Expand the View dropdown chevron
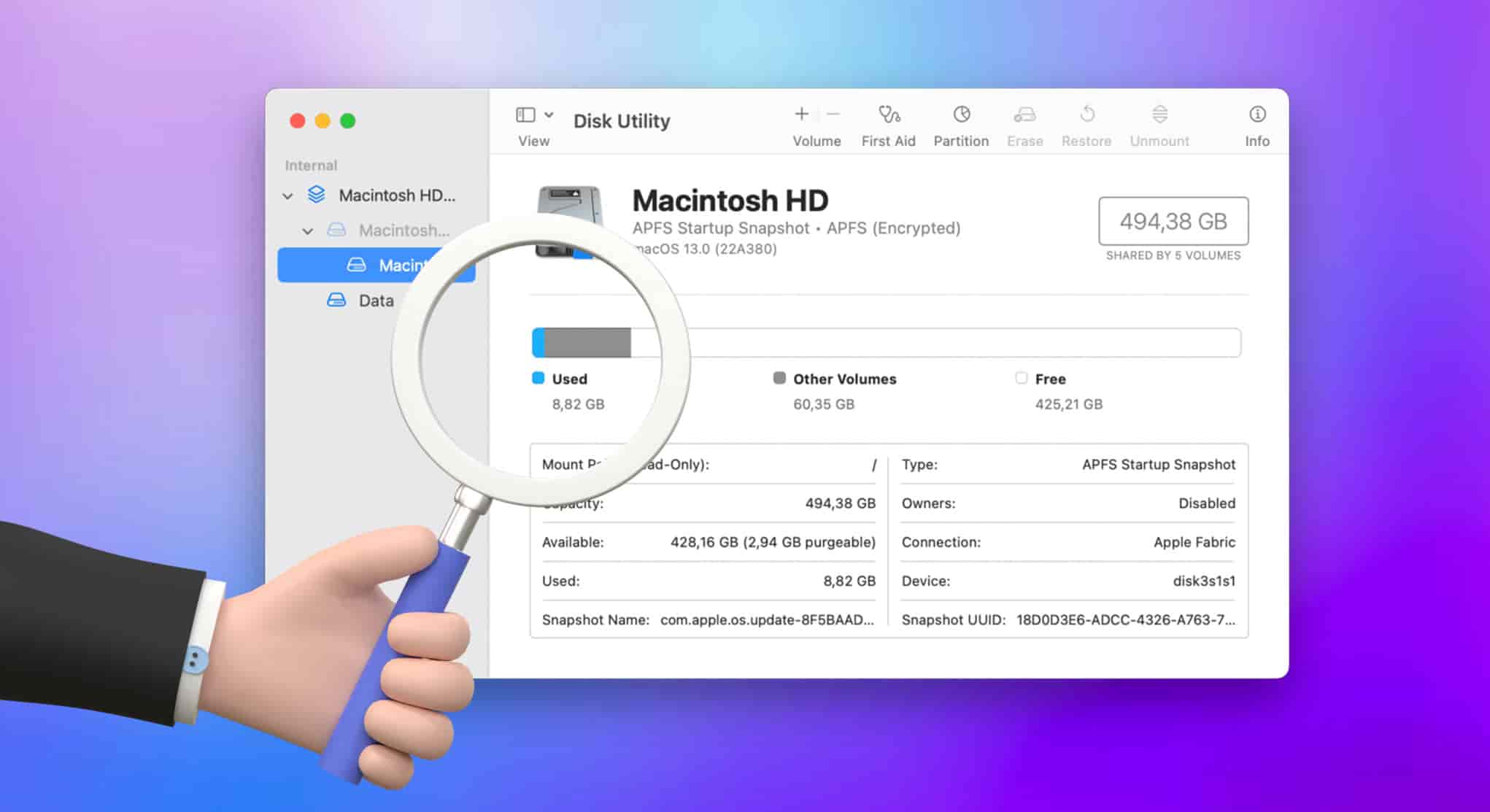The height and width of the screenshot is (812, 1490). pyautogui.click(x=549, y=115)
